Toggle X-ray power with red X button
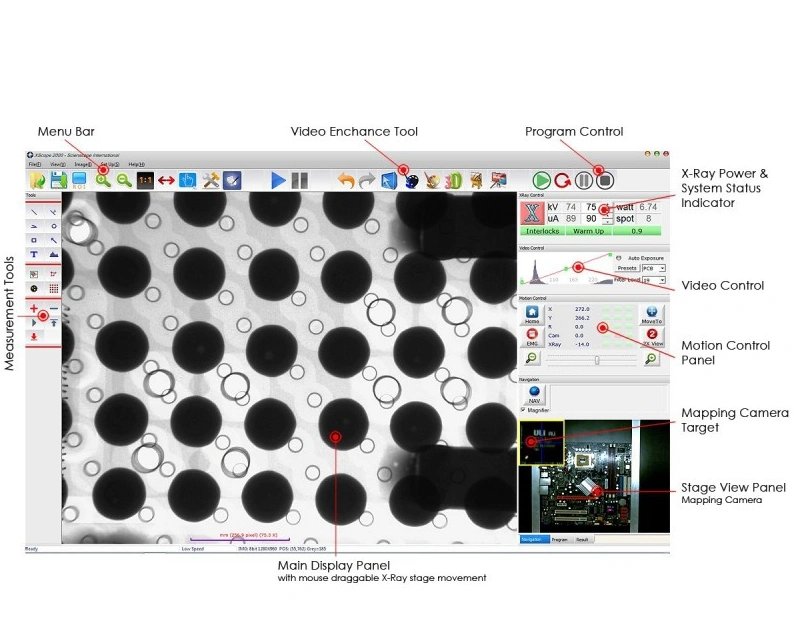793x630 pixels. pos(532,213)
